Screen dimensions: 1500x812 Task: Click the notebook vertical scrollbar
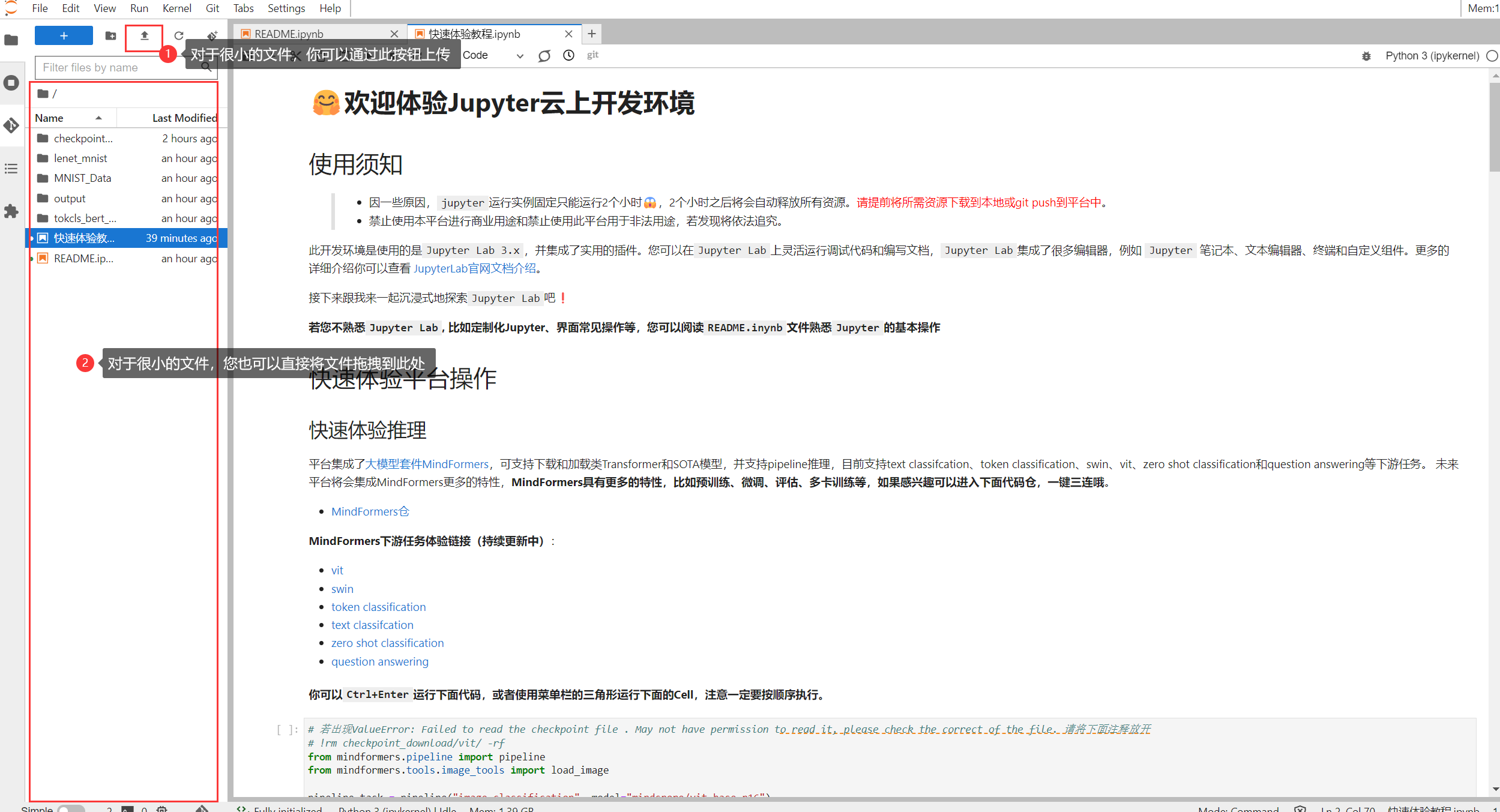point(1494,127)
